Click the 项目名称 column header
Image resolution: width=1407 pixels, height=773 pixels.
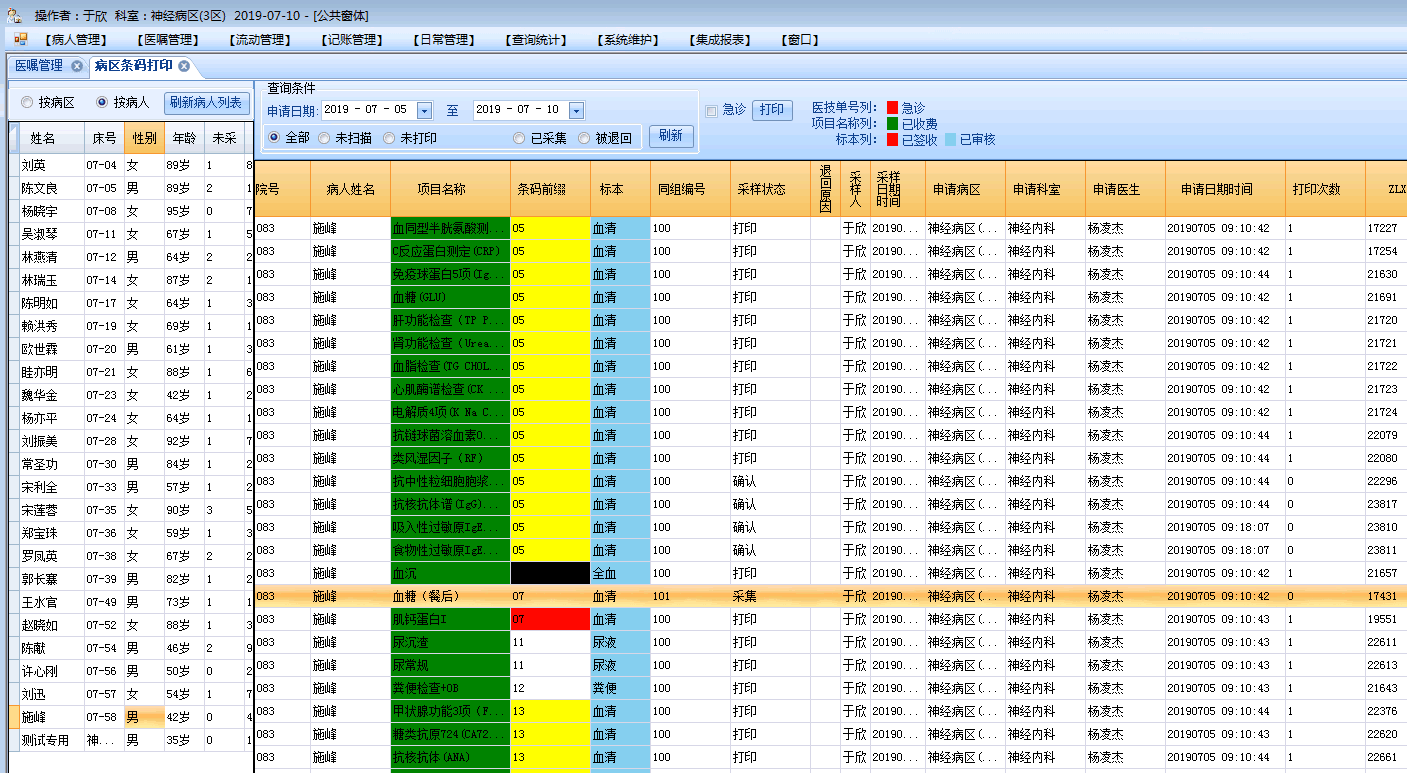pos(450,189)
